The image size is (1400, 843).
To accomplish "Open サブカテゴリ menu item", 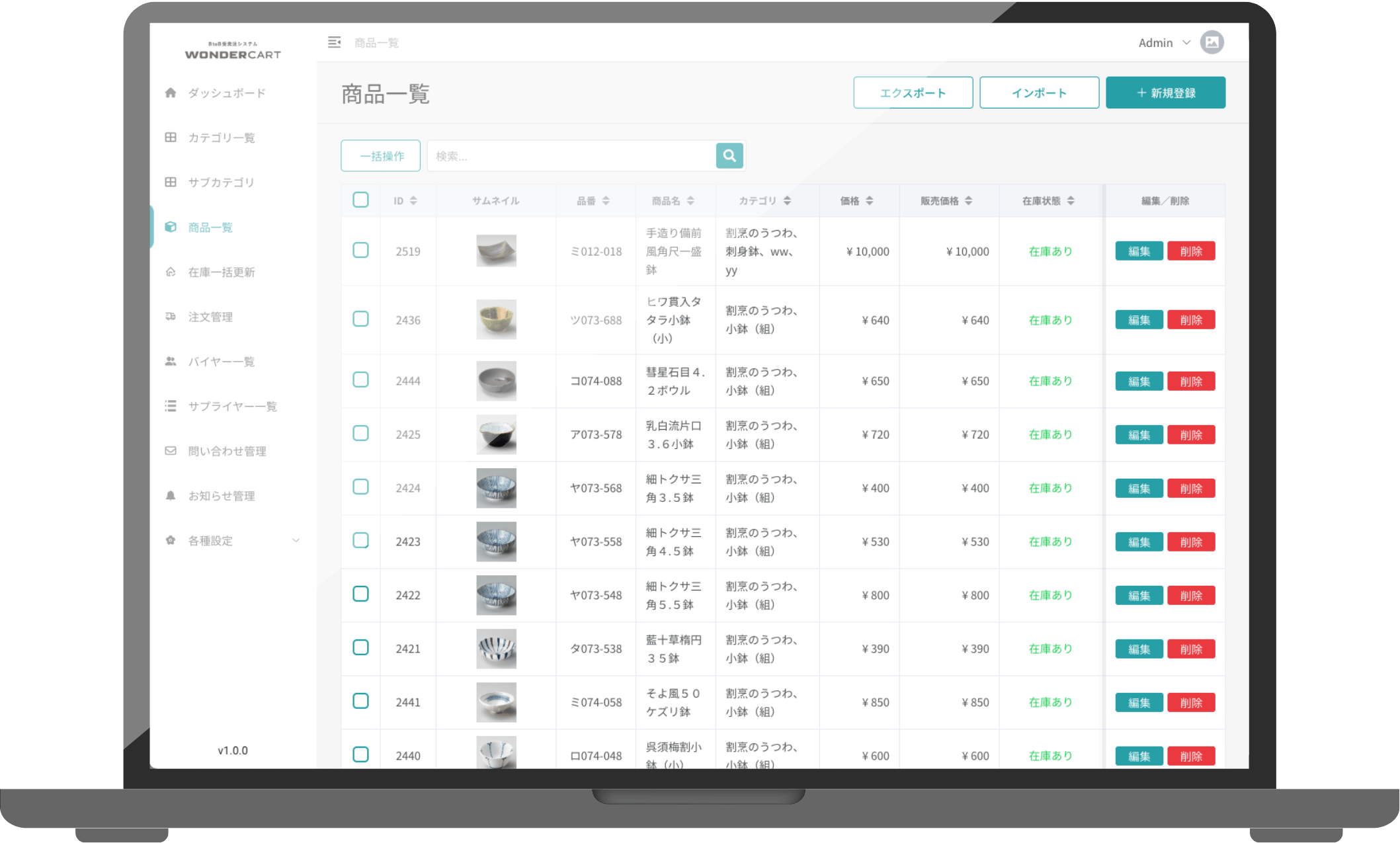I will pyautogui.click(x=222, y=182).
